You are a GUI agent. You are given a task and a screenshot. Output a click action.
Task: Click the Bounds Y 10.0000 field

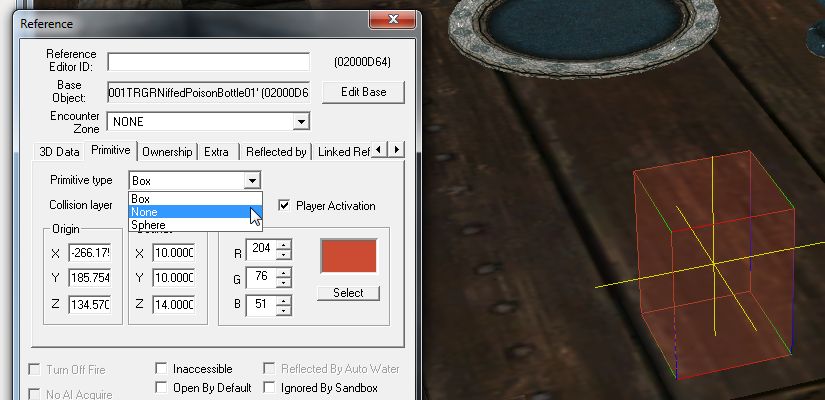click(174, 278)
